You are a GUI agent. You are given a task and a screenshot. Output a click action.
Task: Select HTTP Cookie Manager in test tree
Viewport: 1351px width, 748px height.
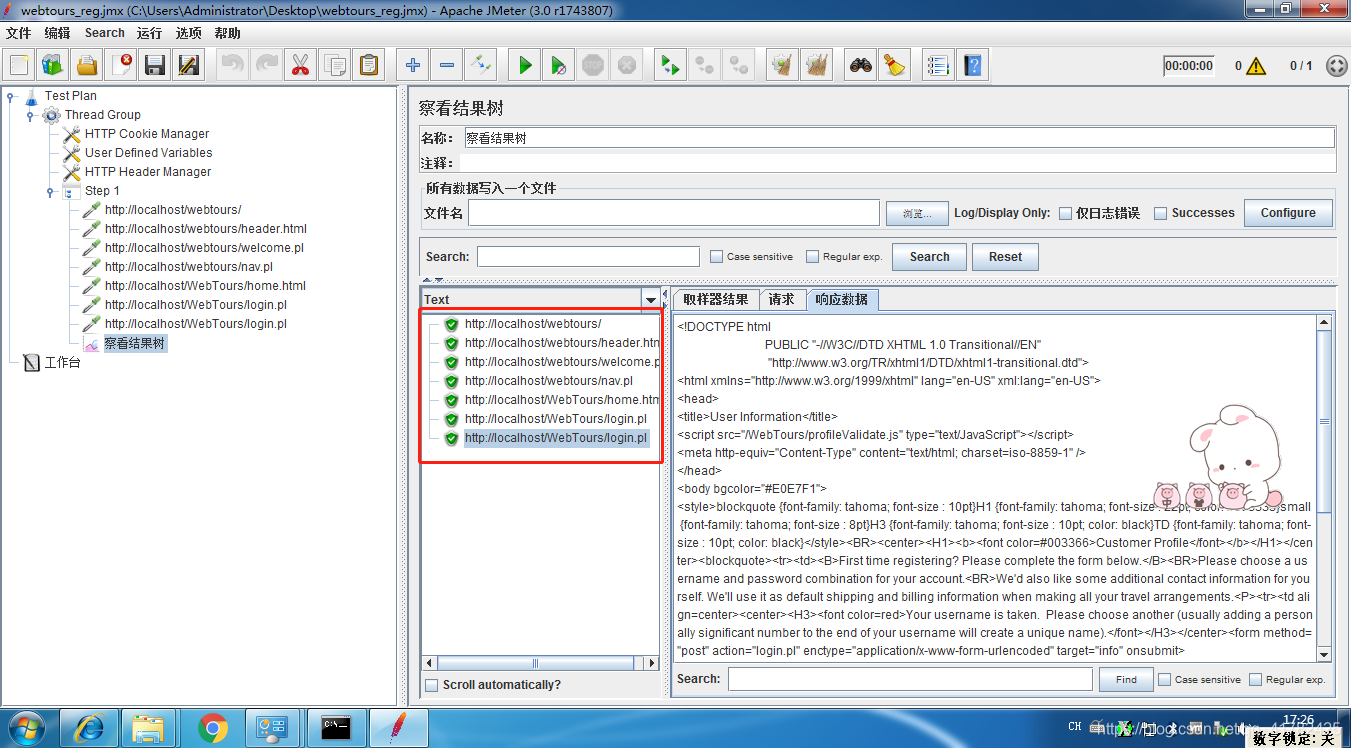pos(147,134)
